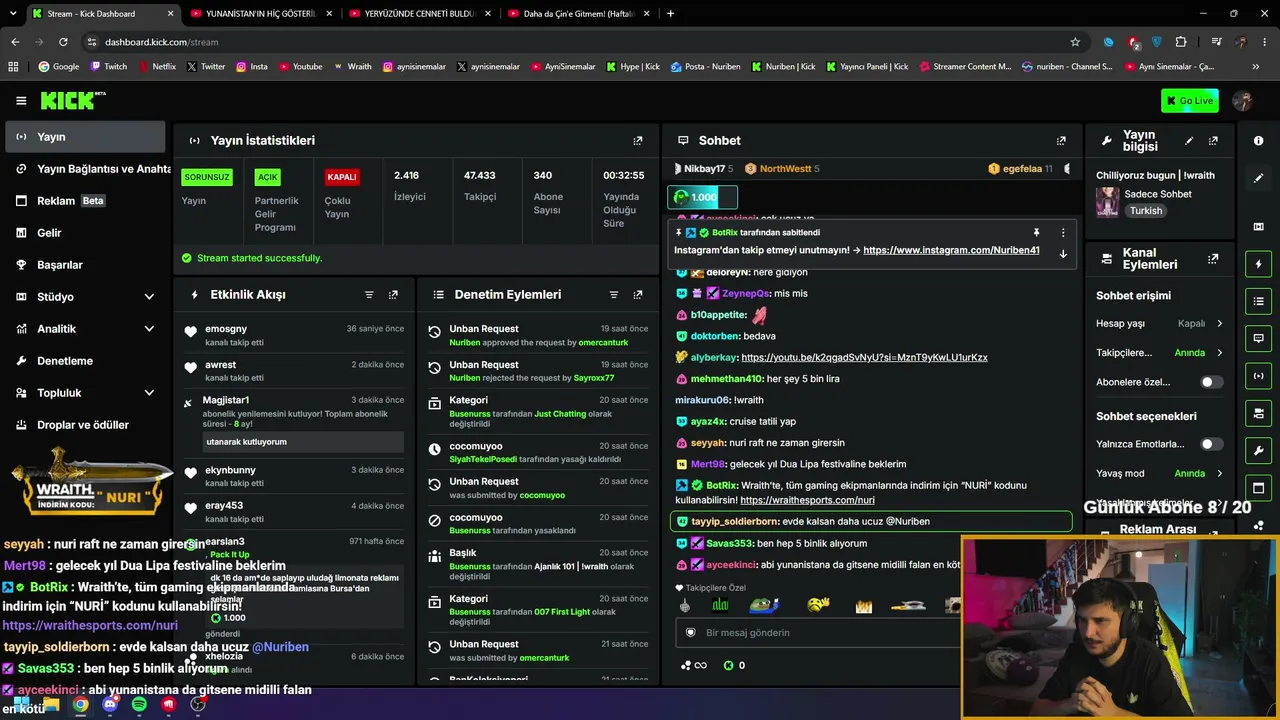Image resolution: width=1280 pixels, height=720 pixels.
Task: Open Spotify from the taskbar
Action: click(x=139, y=705)
